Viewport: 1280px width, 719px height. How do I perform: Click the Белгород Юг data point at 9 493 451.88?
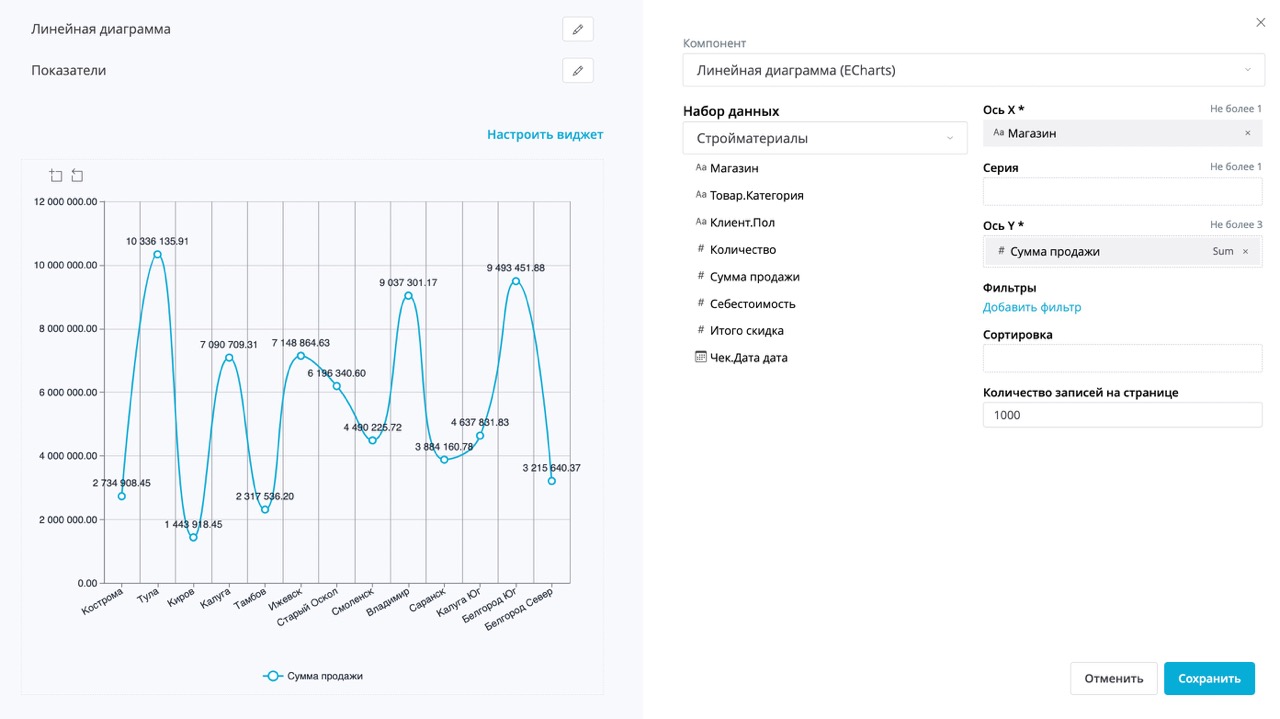pos(516,281)
